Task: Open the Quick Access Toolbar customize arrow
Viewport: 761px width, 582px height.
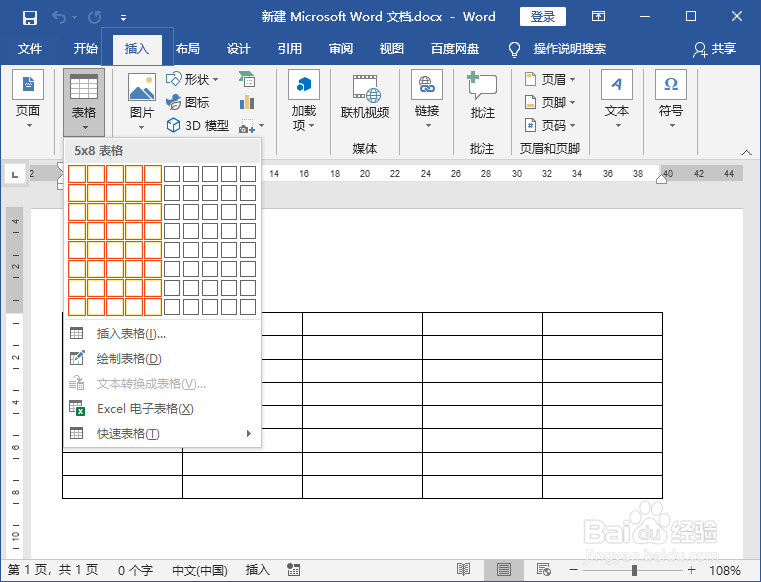Action: (123, 18)
